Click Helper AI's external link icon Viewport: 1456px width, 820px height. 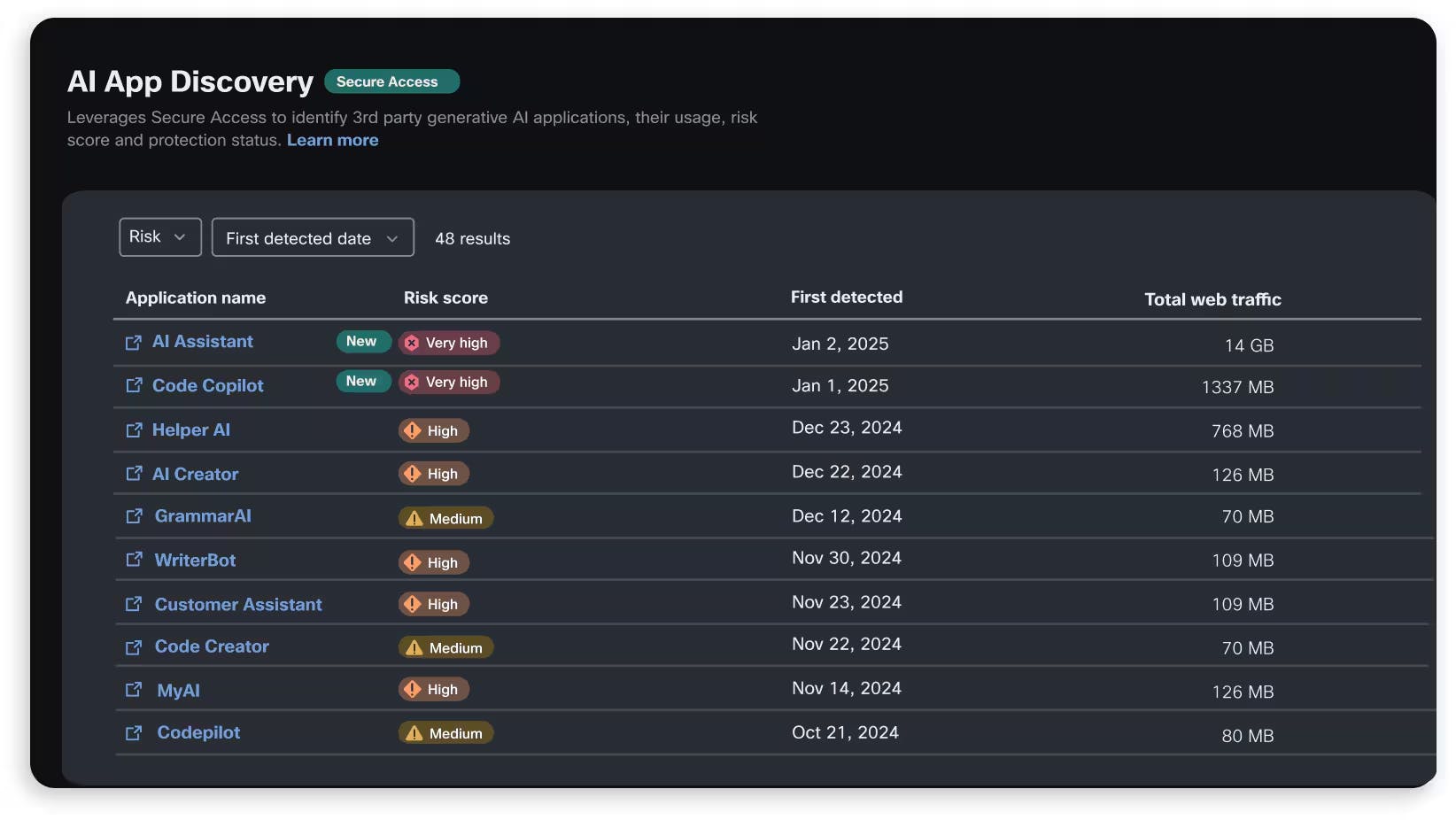(x=133, y=430)
